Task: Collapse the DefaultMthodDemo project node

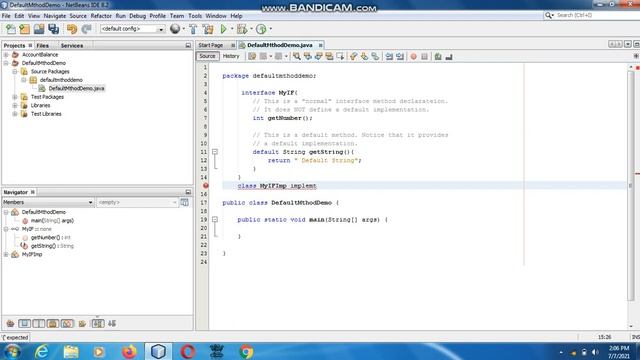Action: pyautogui.click(x=6, y=63)
